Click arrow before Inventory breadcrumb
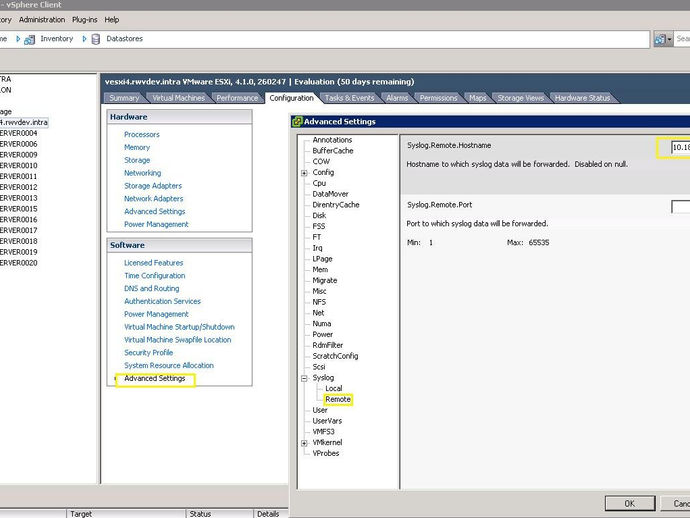The image size is (690, 518). [18, 39]
